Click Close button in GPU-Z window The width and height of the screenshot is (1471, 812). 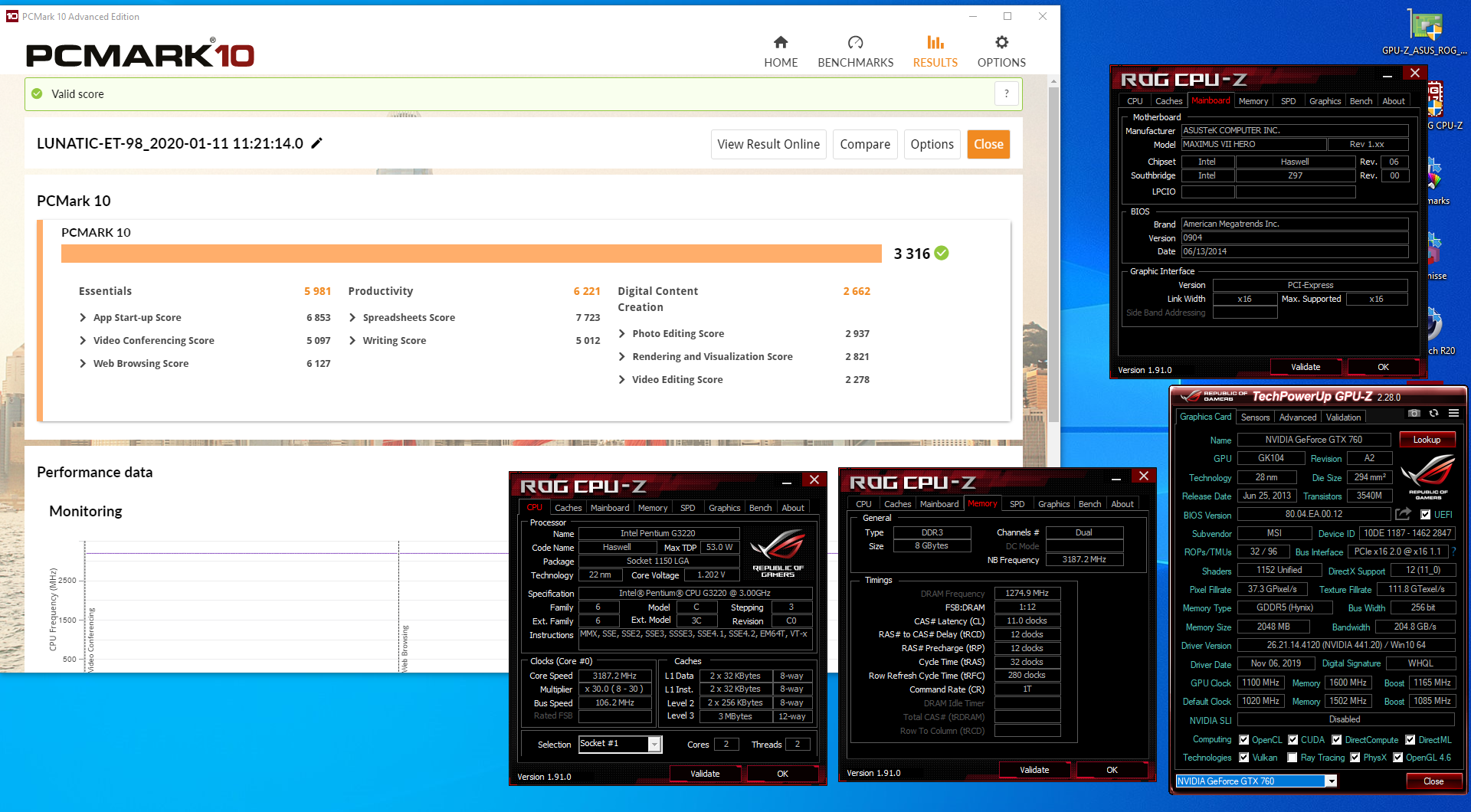coord(1433,781)
